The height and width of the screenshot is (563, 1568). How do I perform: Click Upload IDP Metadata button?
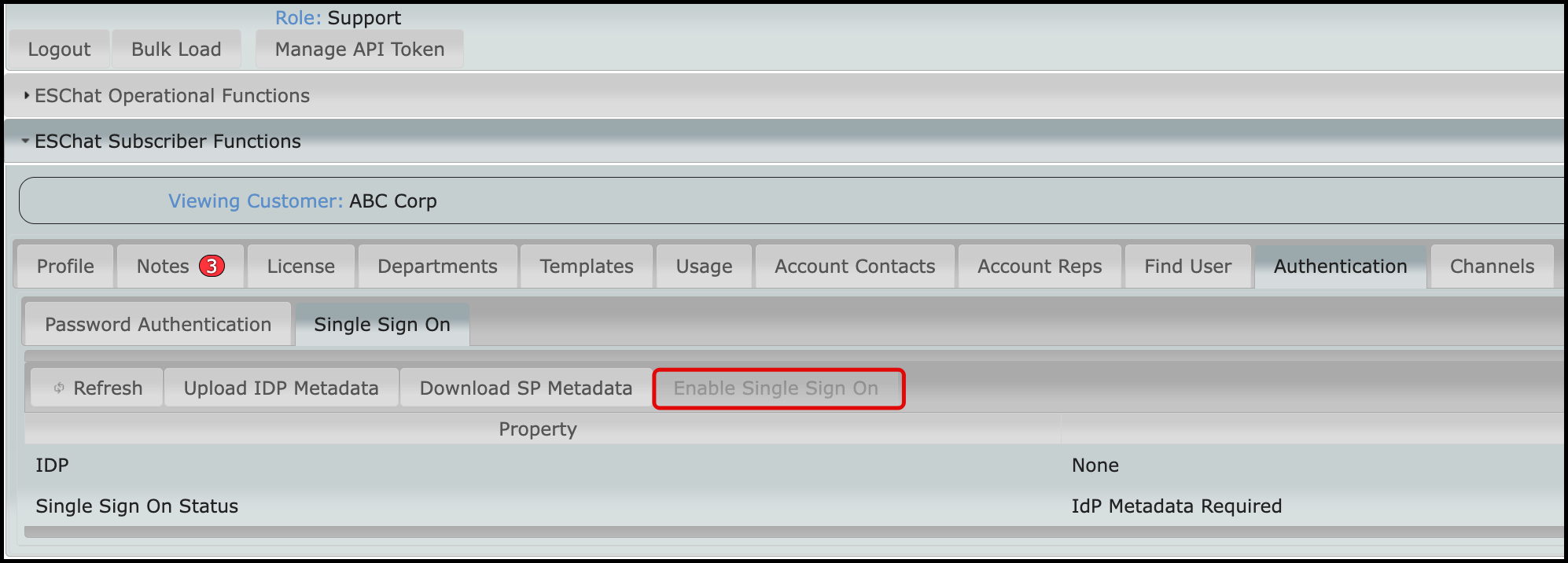point(282,388)
